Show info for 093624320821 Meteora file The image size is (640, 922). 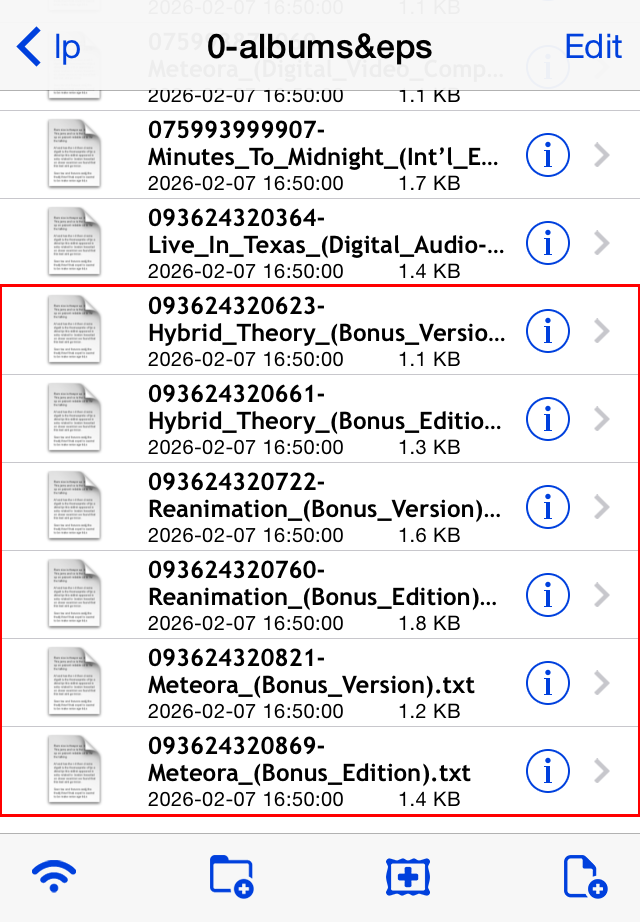(x=548, y=683)
